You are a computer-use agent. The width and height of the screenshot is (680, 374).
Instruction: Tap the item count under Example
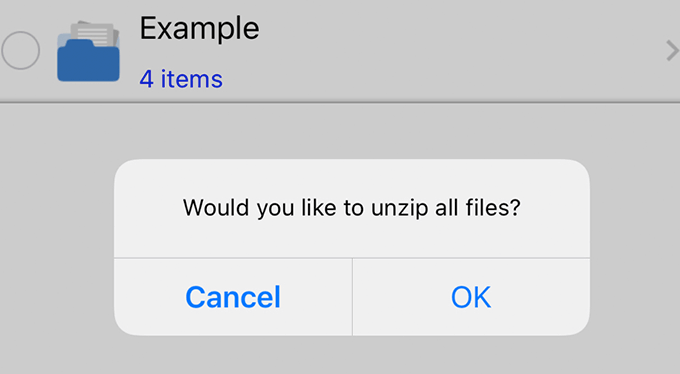point(181,79)
